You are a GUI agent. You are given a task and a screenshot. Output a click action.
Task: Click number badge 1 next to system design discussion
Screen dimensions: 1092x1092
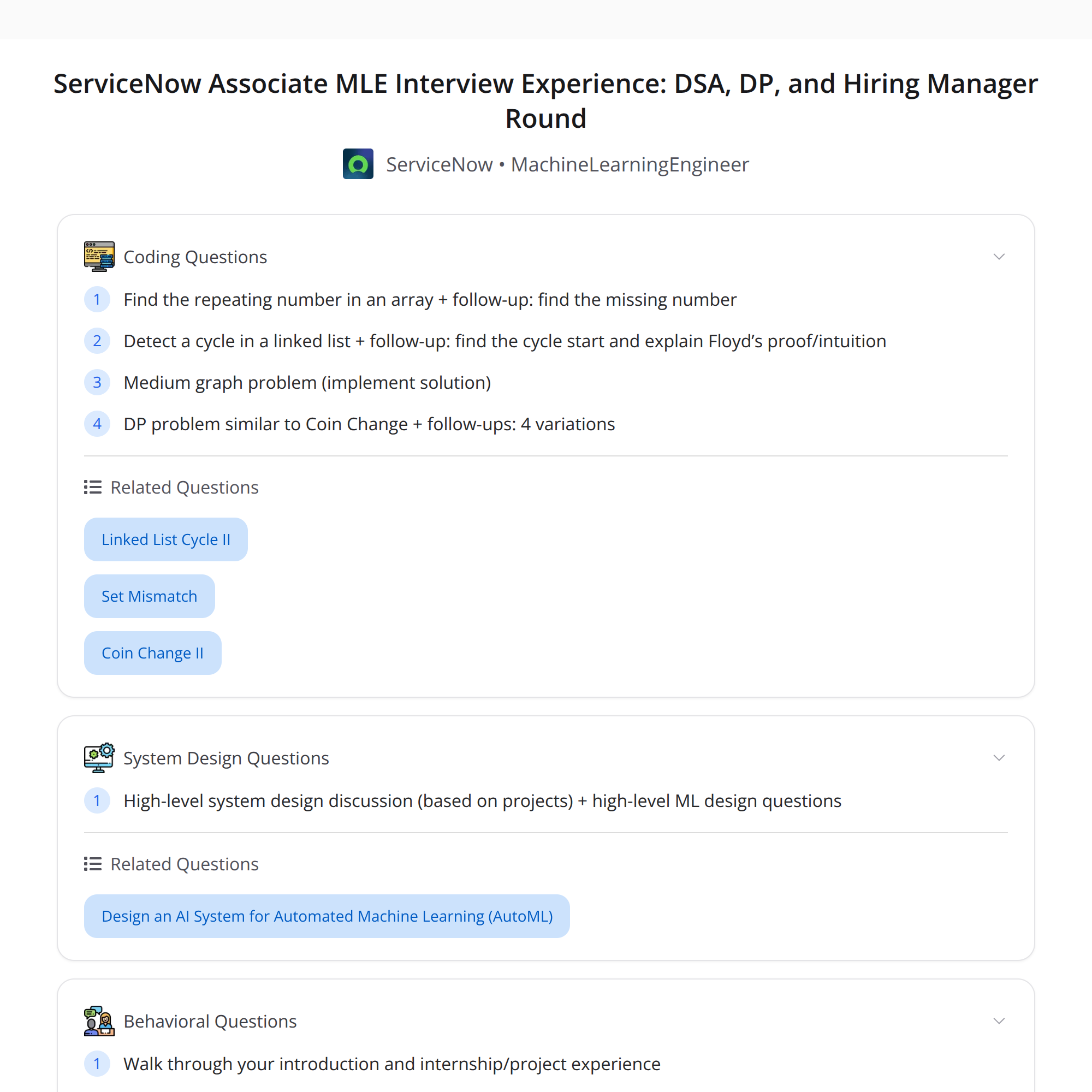tap(97, 800)
